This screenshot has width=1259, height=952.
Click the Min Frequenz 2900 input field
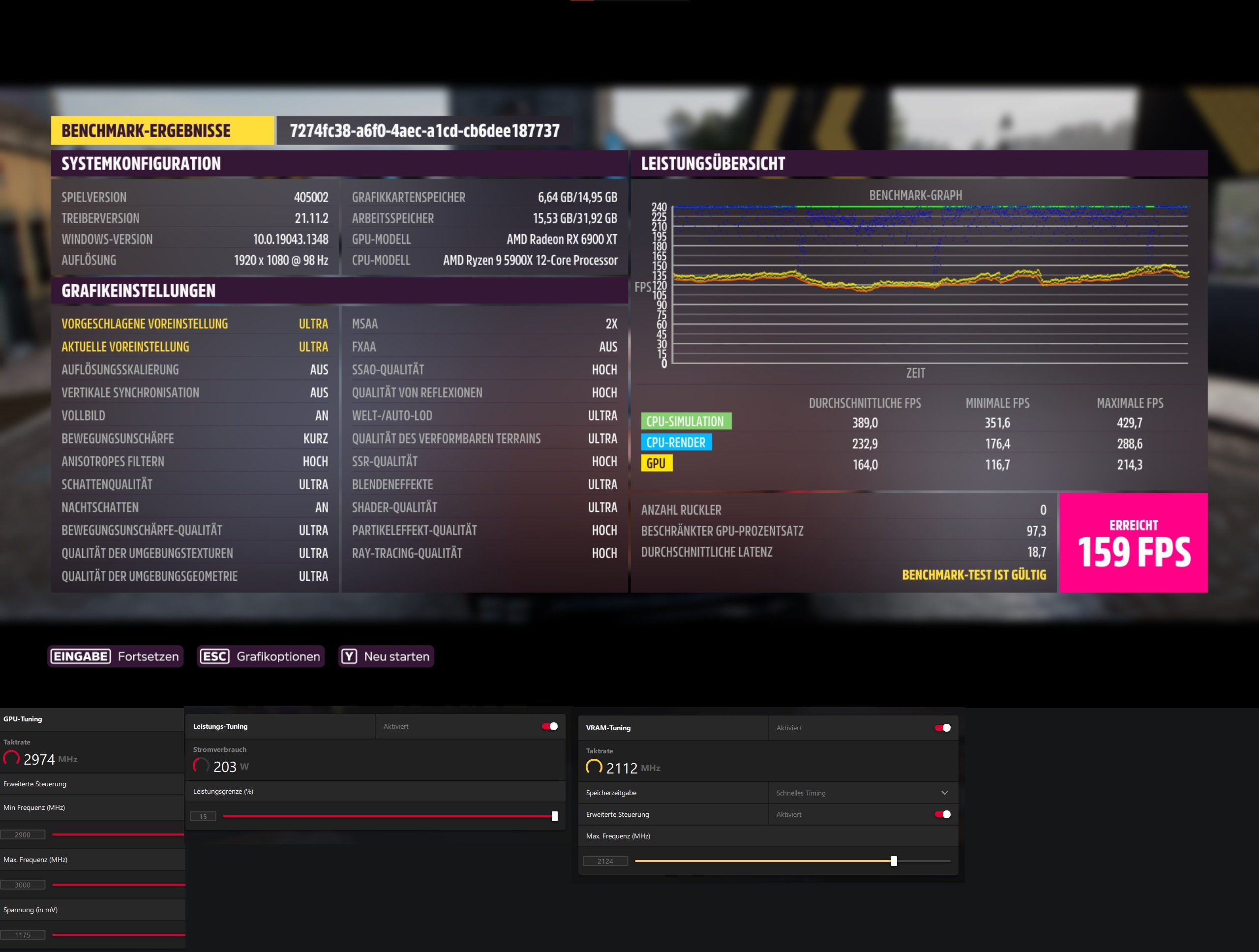click(x=23, y=835)
